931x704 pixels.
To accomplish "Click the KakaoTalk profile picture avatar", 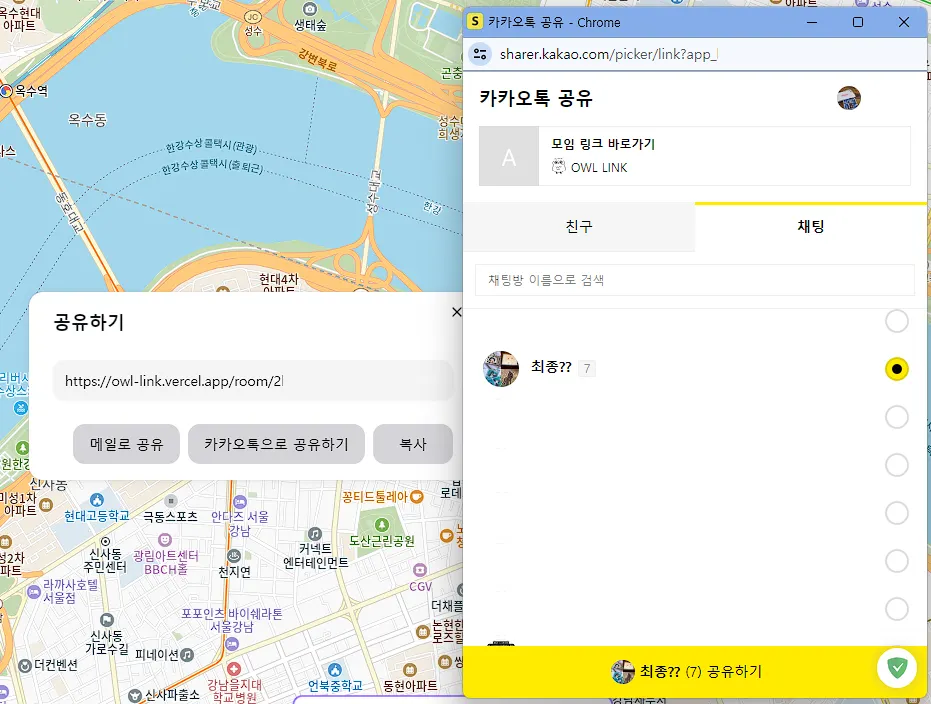I will (848, 98).
